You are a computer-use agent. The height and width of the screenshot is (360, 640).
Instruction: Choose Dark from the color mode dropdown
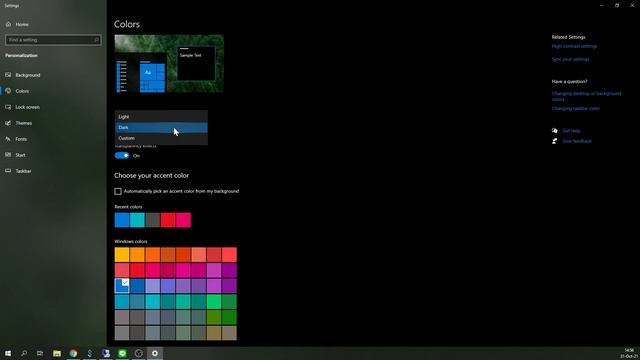tap(161, 127)
